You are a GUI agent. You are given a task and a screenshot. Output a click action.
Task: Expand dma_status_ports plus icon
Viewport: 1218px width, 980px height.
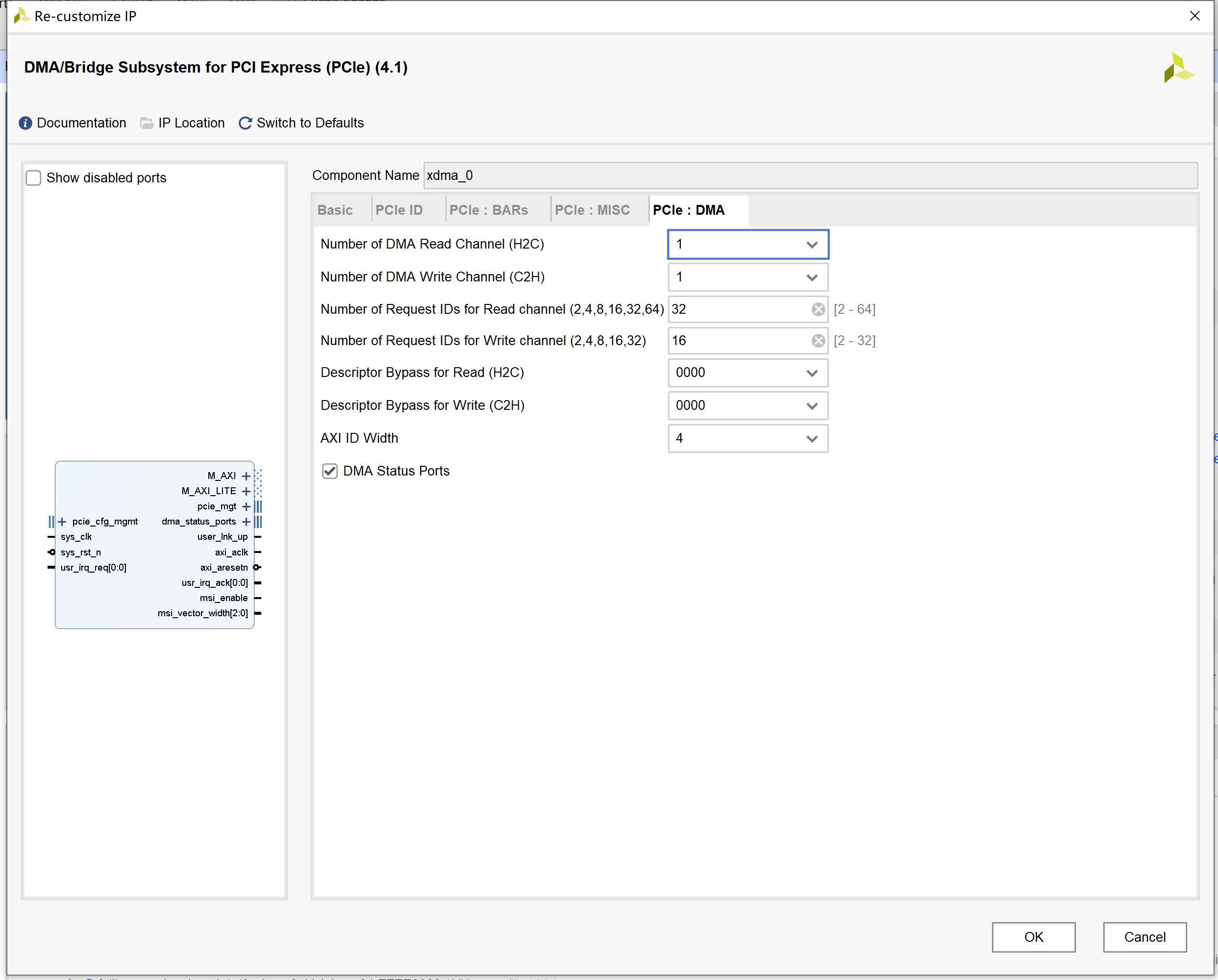tap(247, 522)
